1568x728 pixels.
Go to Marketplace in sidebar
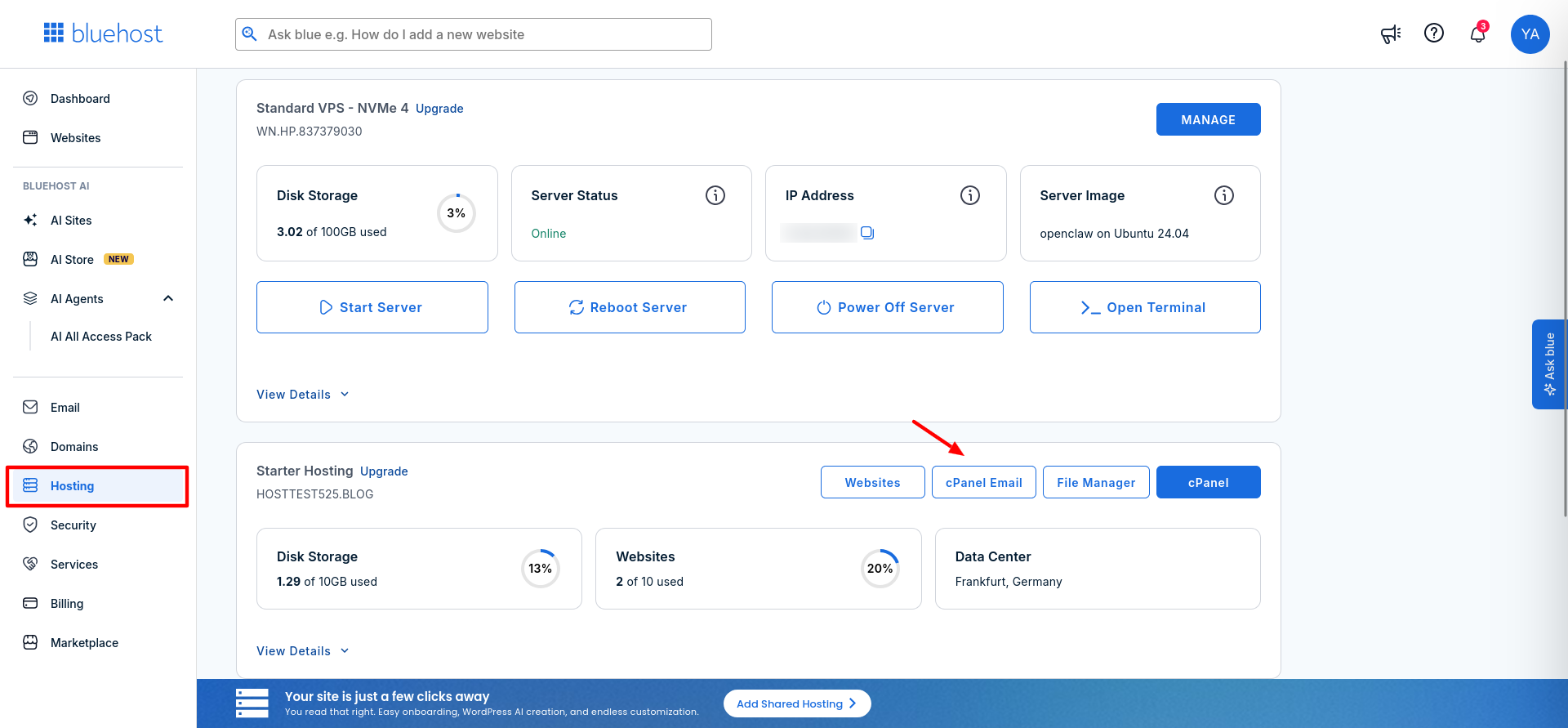point(98,642)
